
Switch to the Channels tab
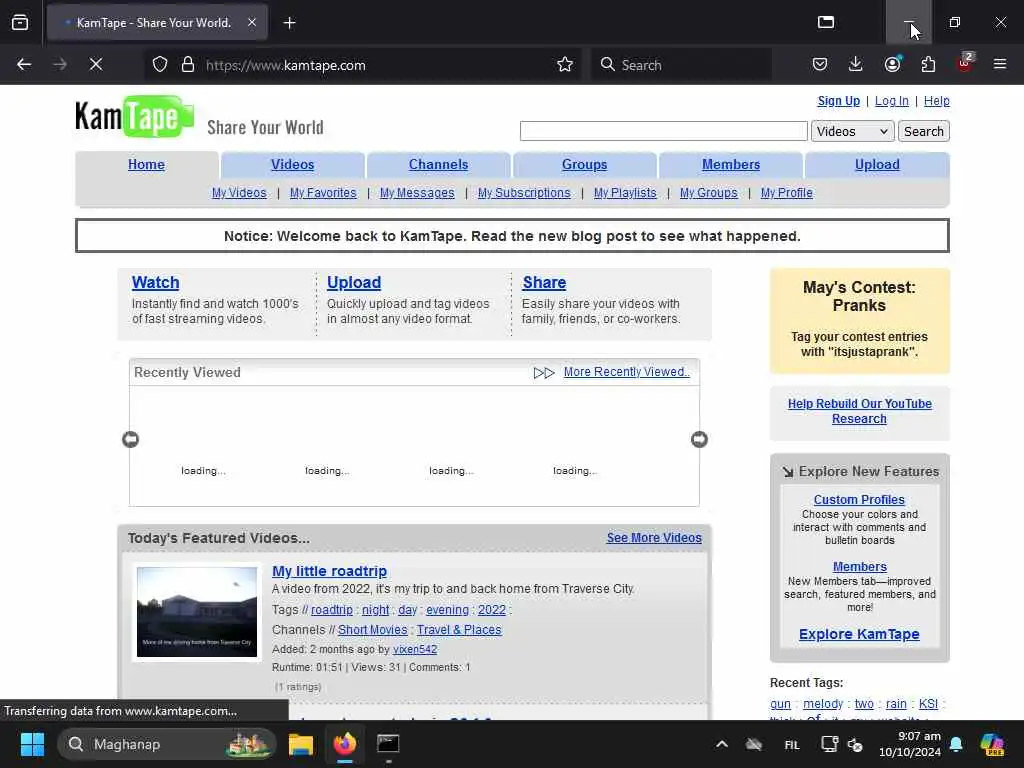coord(438,165)
